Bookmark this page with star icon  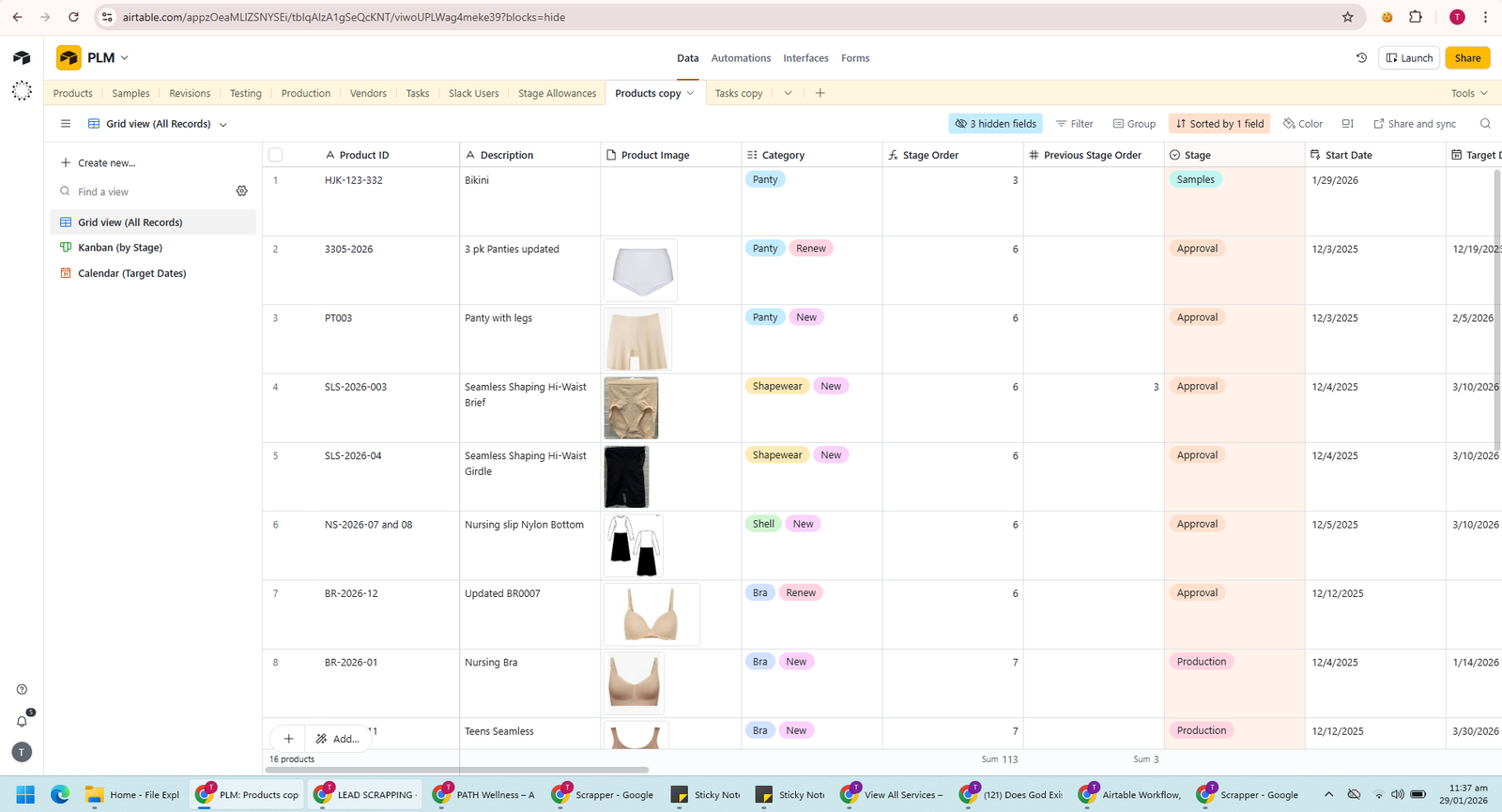click(x=1348, y=17)
